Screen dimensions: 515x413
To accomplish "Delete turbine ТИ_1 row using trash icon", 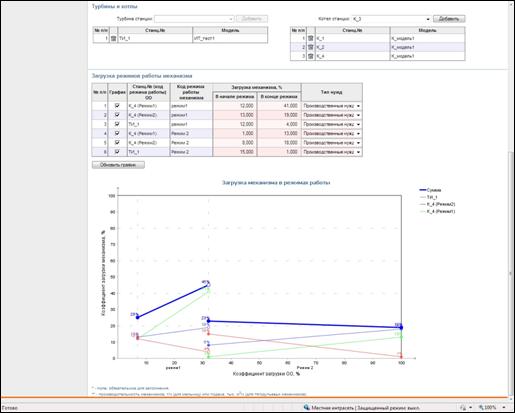I will [113, 39].
